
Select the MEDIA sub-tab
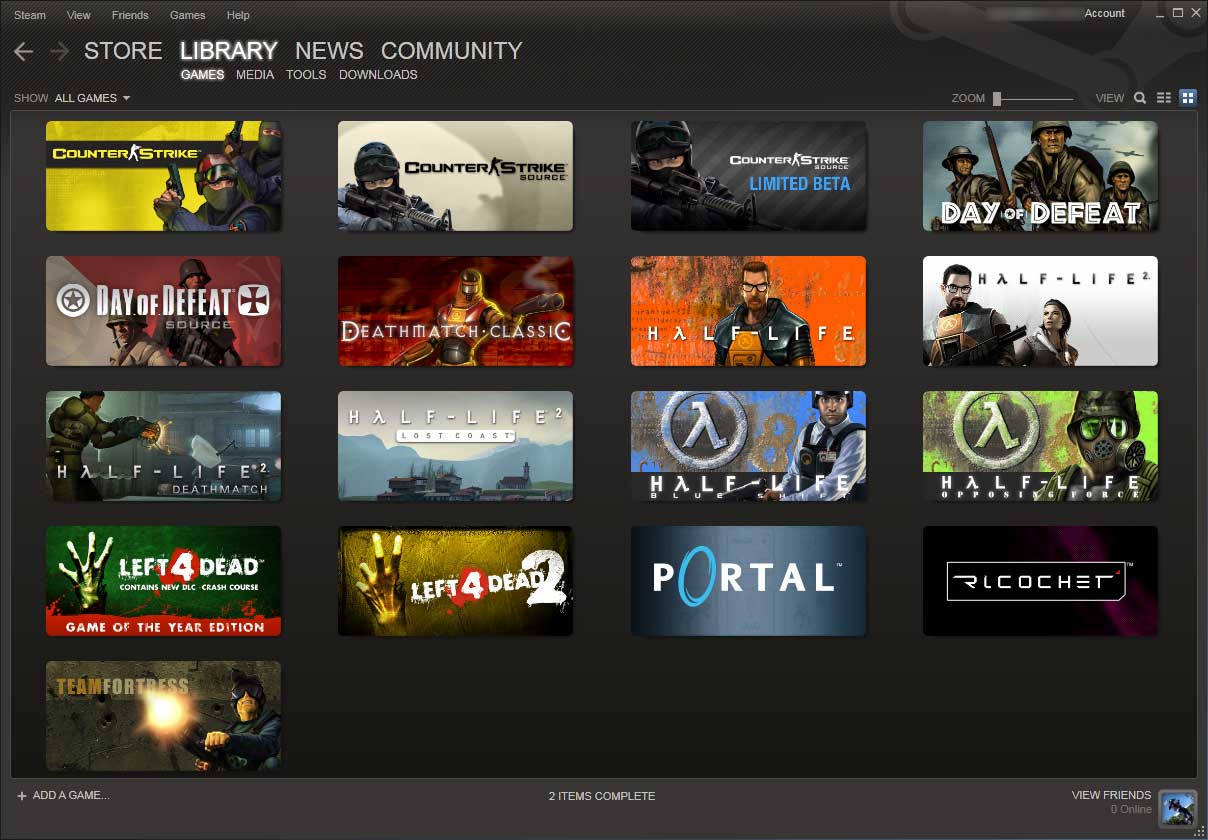coord(255,75)
